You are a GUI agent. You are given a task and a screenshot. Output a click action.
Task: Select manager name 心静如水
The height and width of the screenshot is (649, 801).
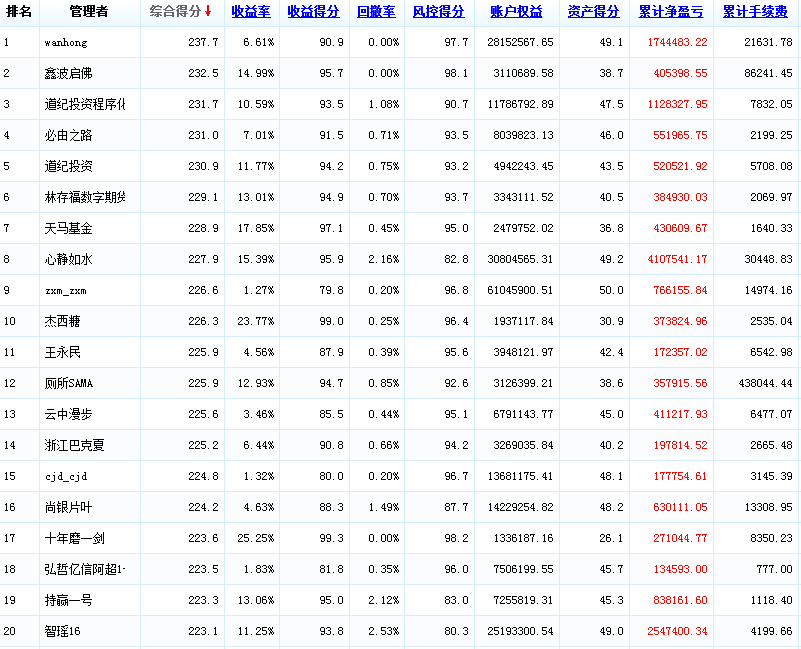(68, 259)
